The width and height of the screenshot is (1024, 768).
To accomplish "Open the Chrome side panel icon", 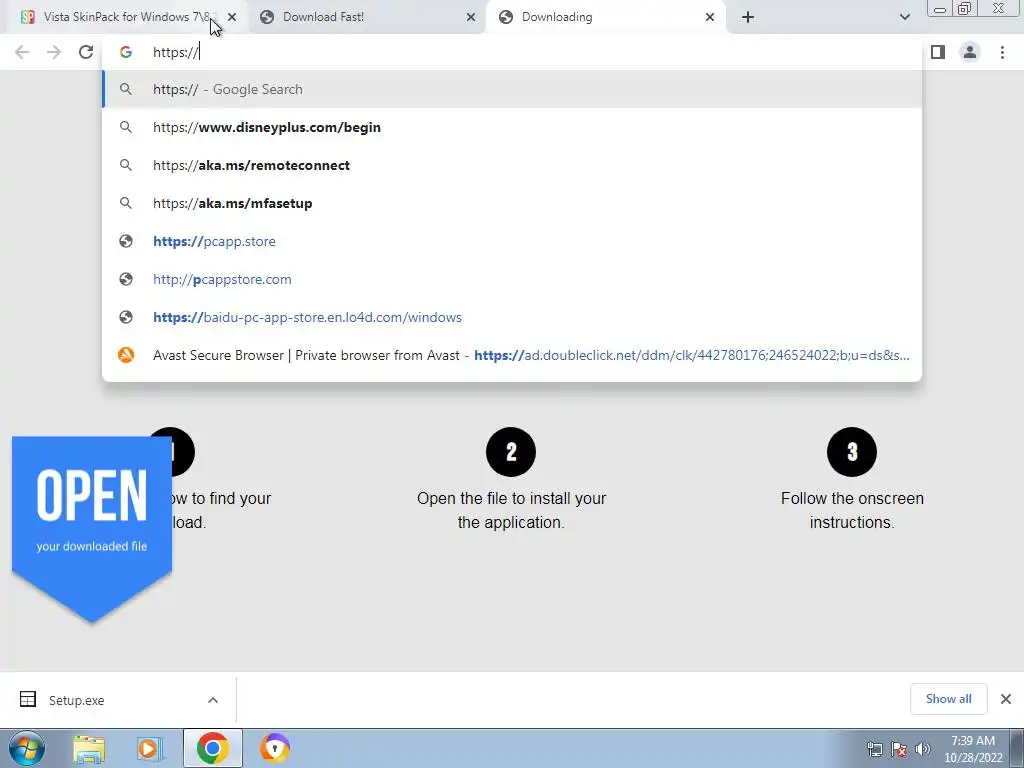I will [938, 52].
